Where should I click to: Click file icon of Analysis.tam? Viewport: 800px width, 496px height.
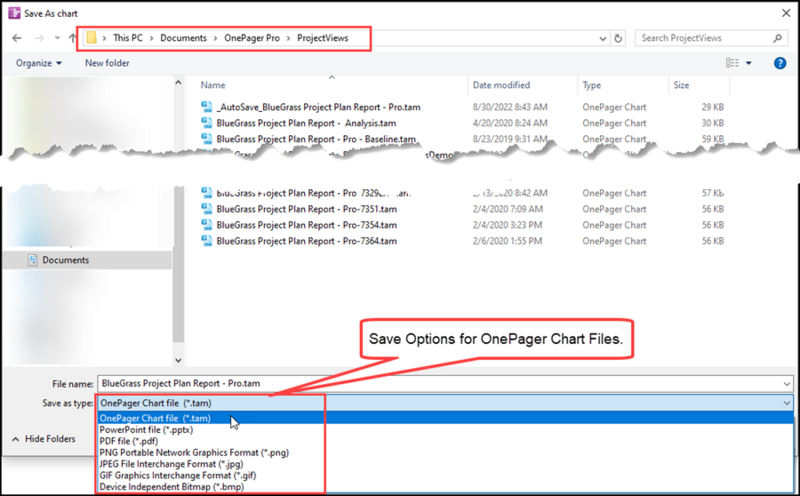pos(207,122)
